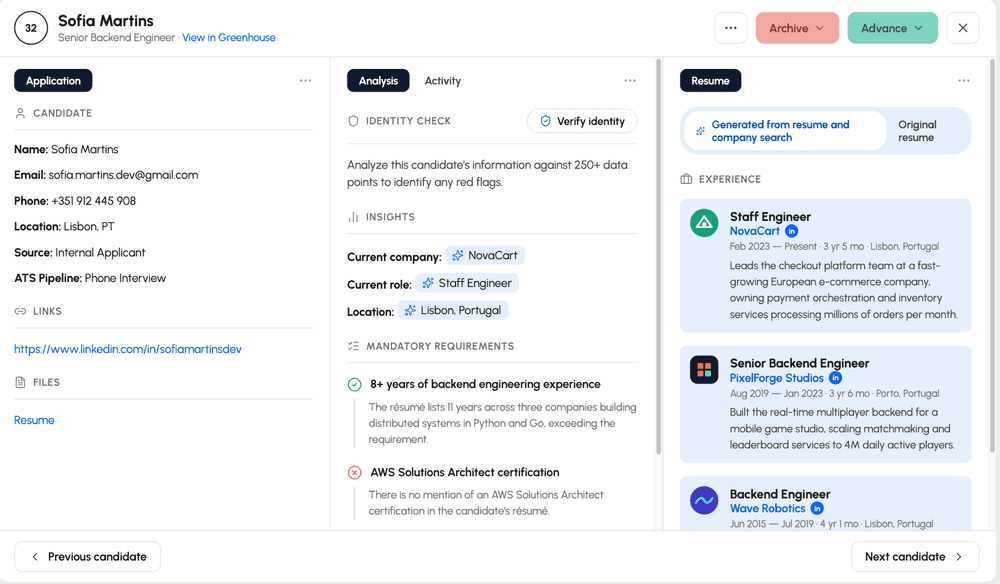Click the Analysis panel vertical scrollbar

coord(658,257)
